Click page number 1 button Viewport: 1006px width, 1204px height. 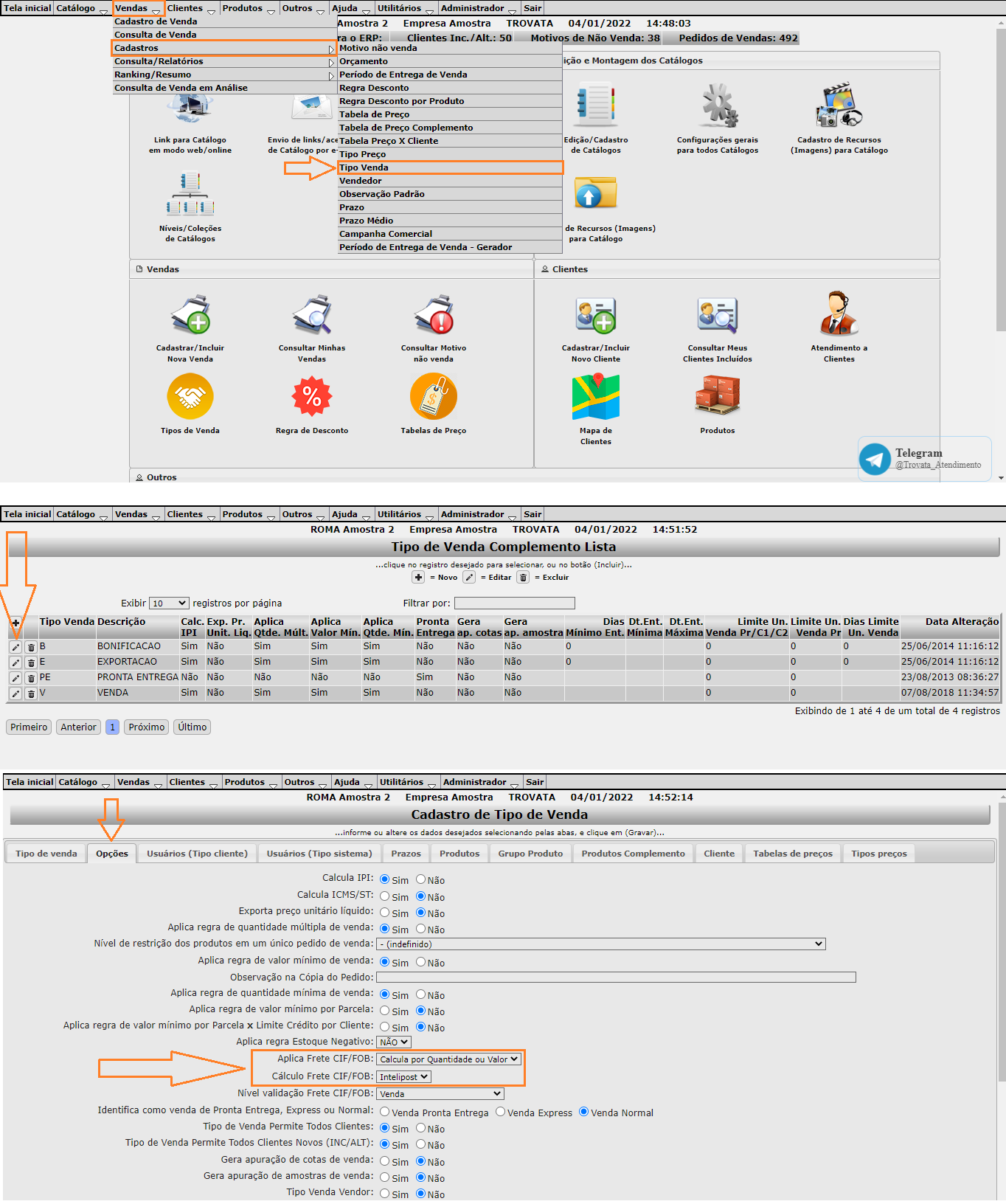click(112, 727)
